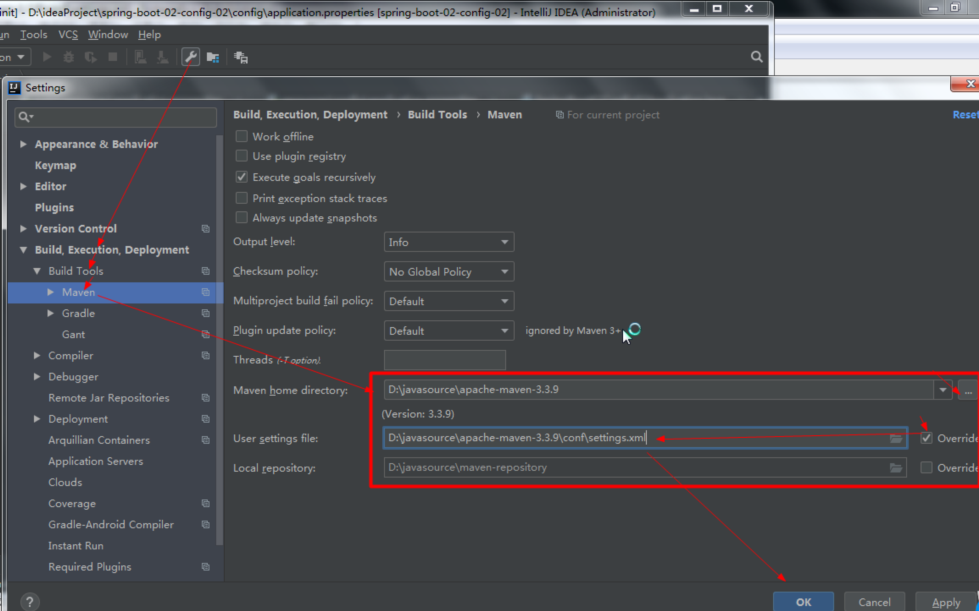Open Project Structure from the toolbar
The width and height of the screenshot is (979, 611).
point(213,57)
